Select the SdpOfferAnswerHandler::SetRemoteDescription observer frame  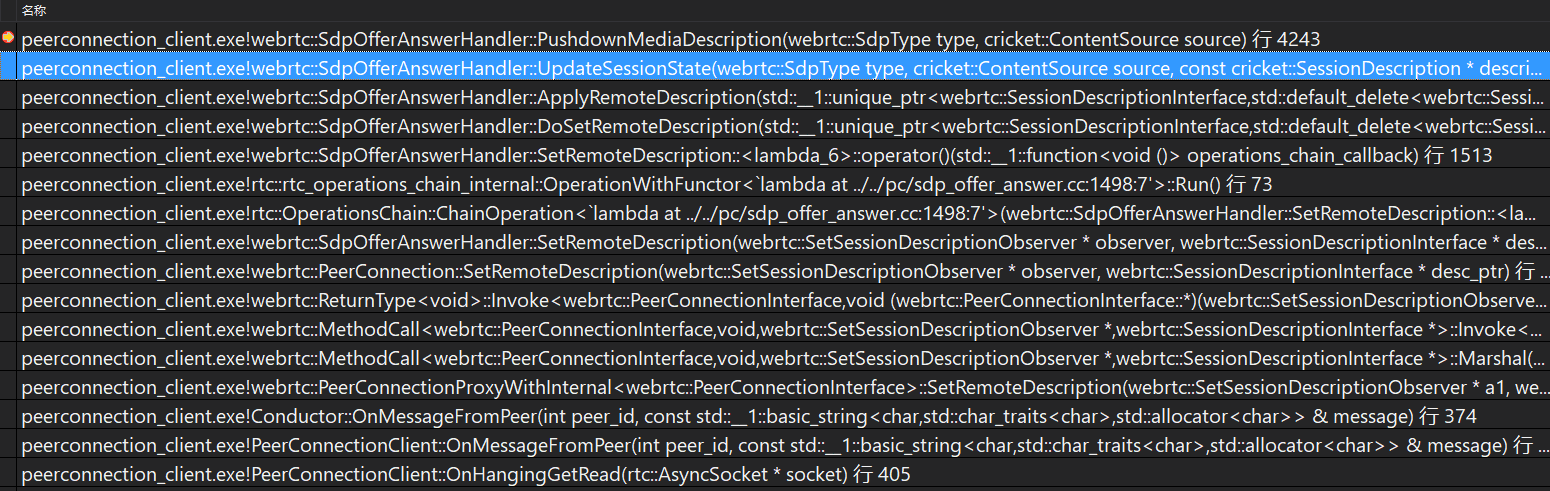point(783,242)
